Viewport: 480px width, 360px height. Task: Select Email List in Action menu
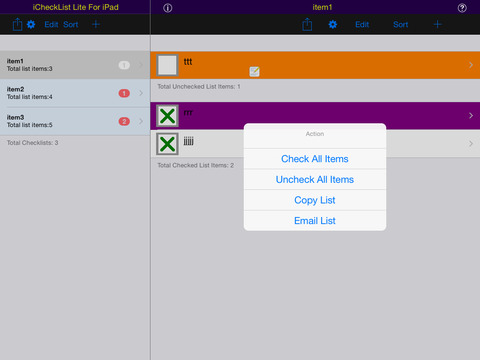coord(315,221)
